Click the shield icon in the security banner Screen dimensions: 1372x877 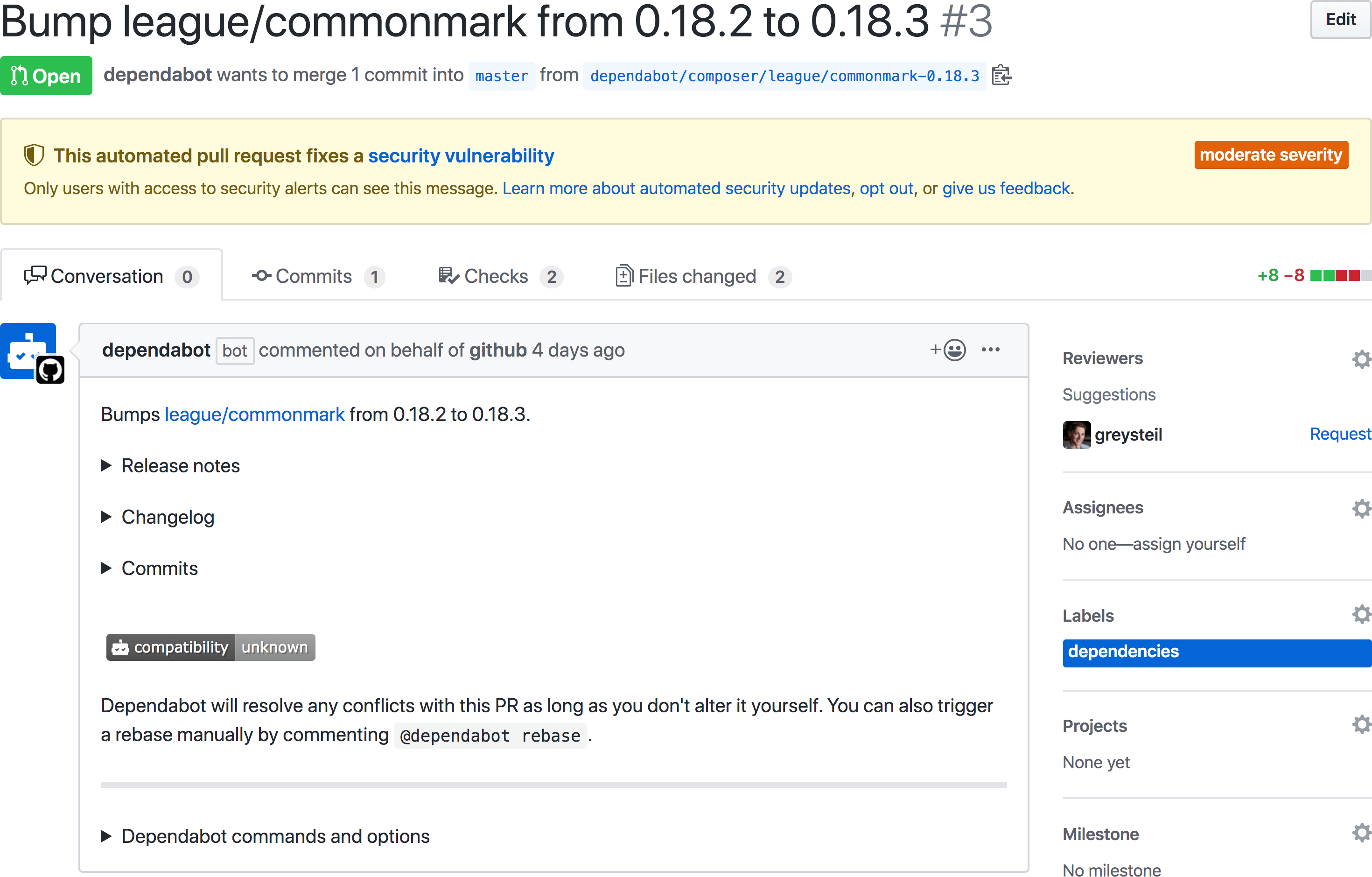click(x=34, y=154)
